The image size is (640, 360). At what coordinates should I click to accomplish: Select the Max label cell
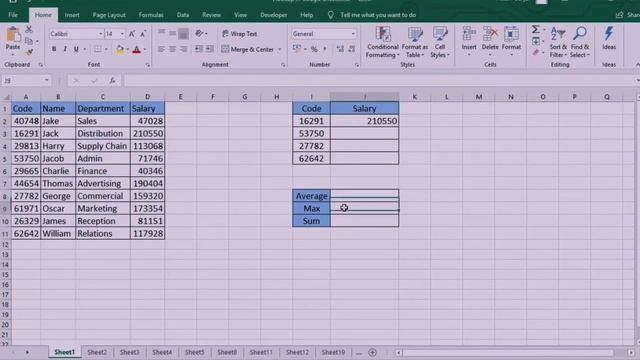[x=311, y=209]
